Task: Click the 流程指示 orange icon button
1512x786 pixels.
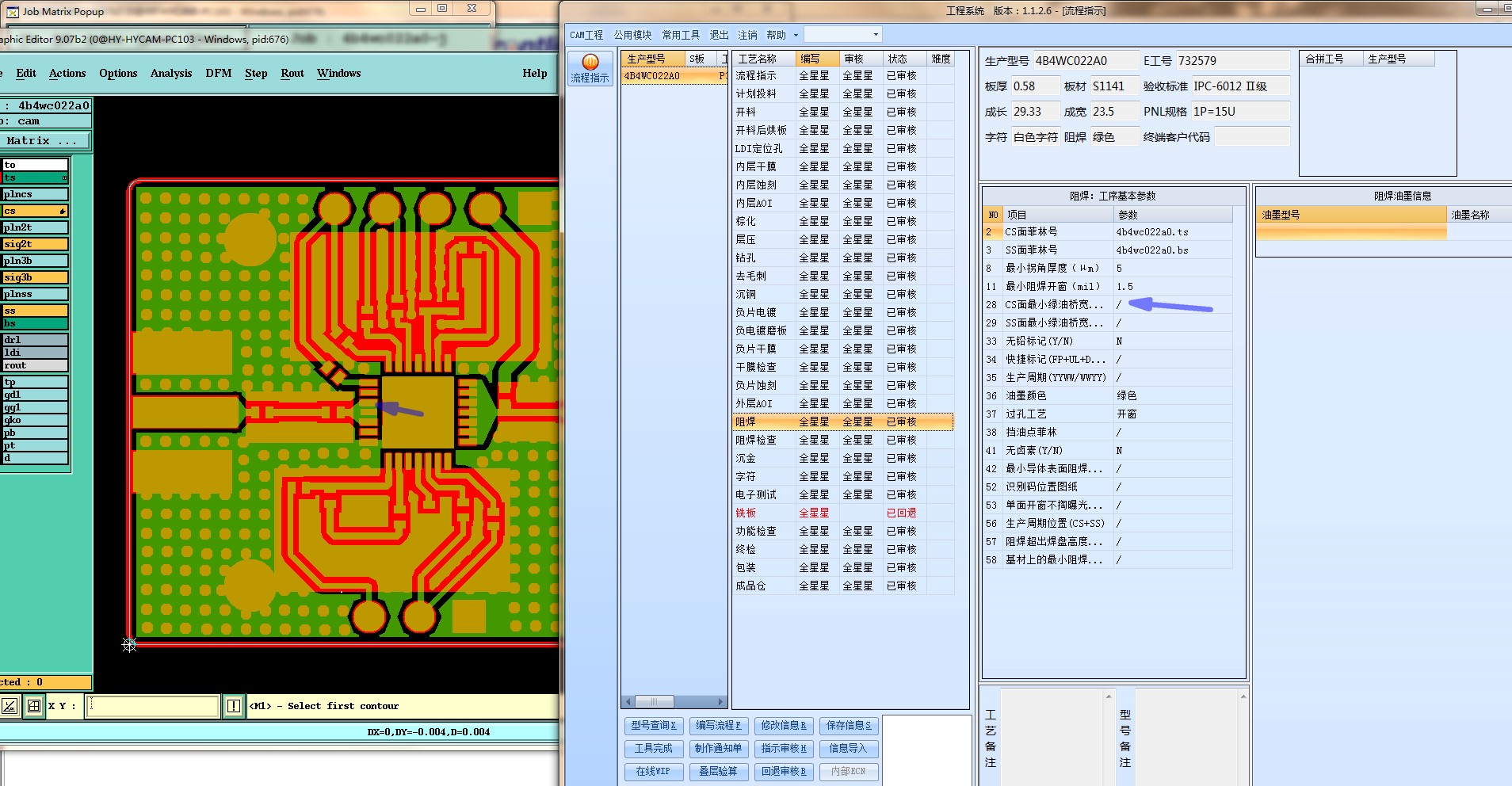Action: (x=590, y=68)
